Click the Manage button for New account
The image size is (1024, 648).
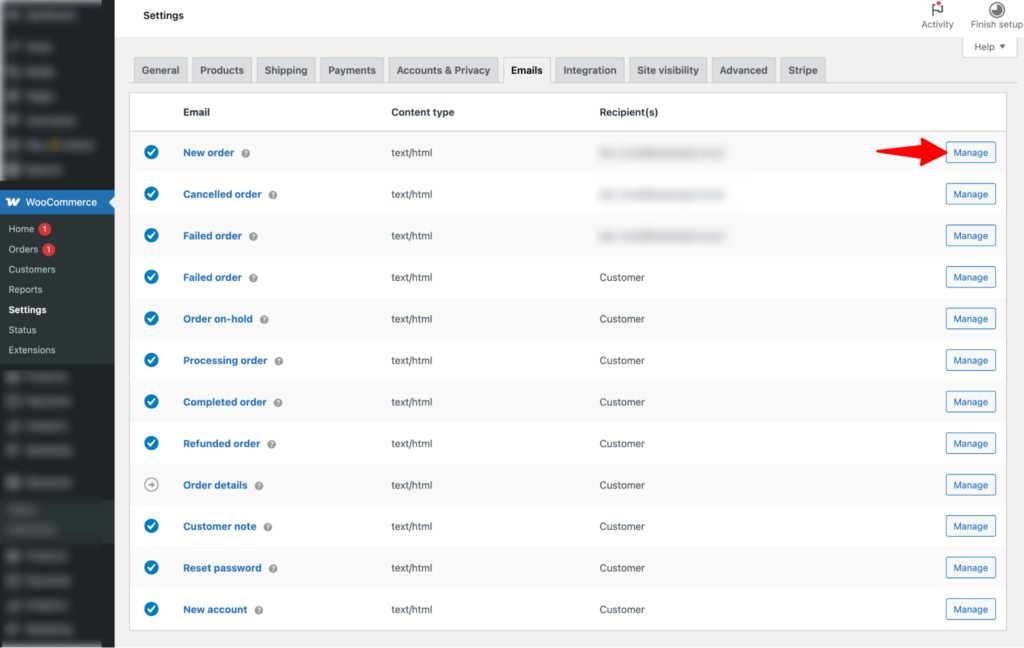click(970, 608)
